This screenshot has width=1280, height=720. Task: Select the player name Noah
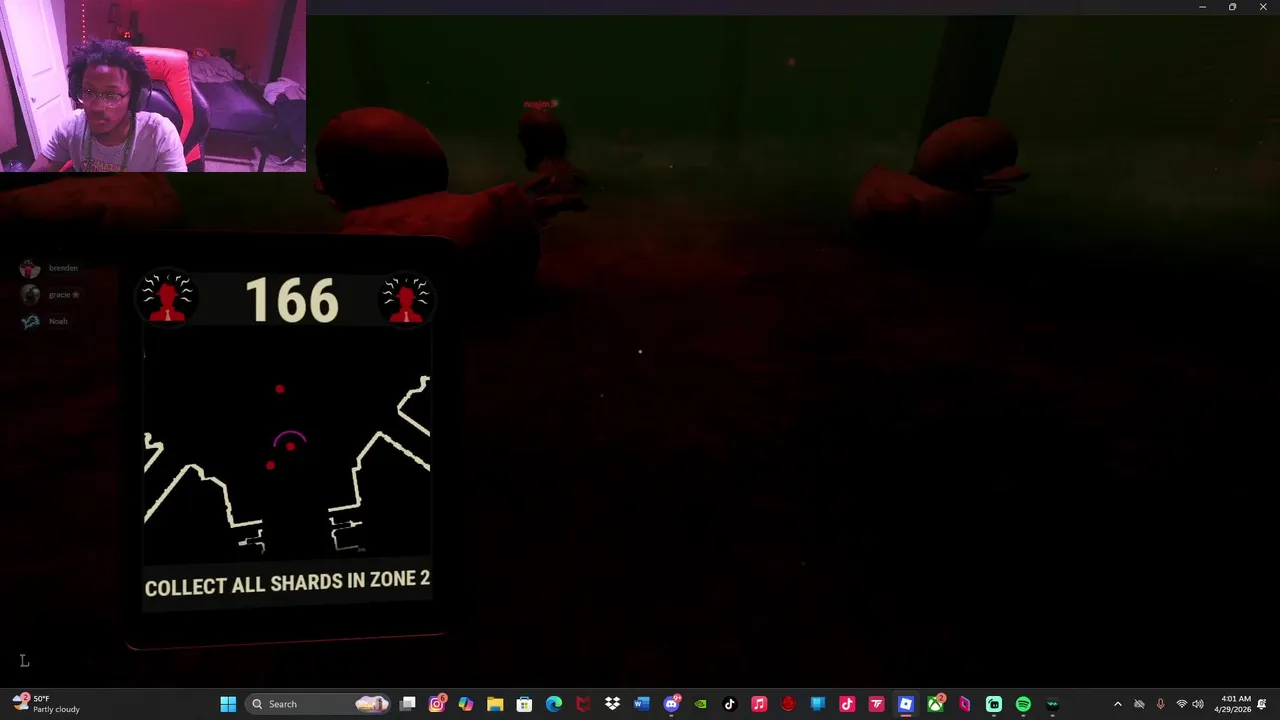58,321
